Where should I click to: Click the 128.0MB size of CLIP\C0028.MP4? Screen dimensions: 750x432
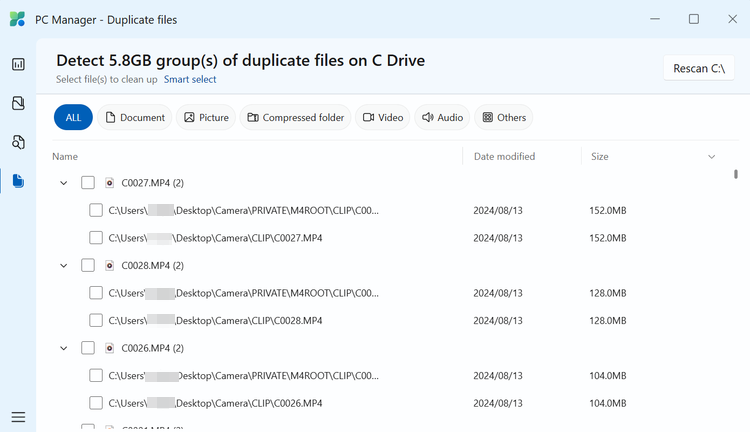click(608, 321)
